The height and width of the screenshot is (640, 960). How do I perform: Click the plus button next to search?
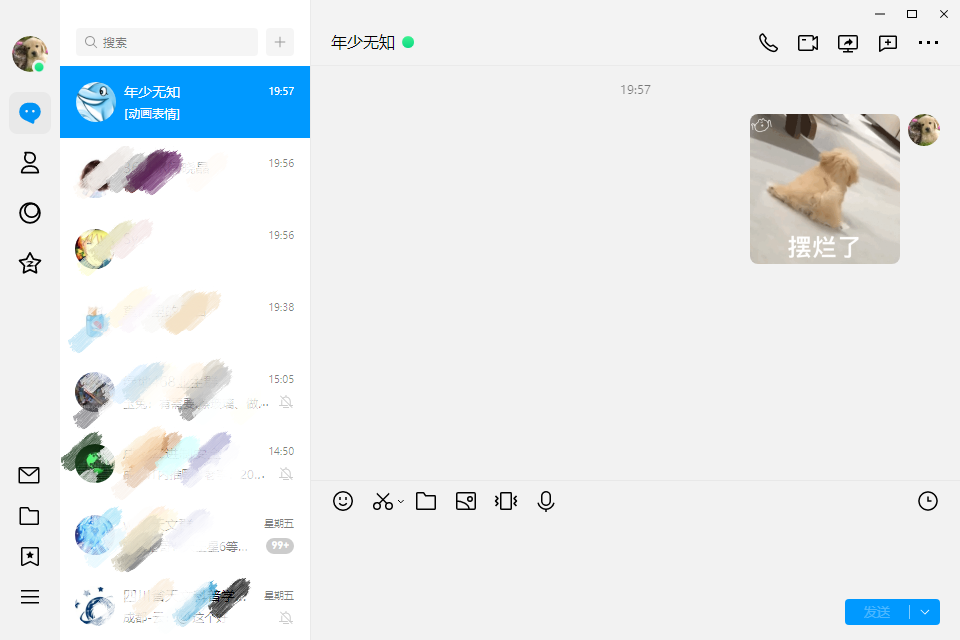(279, 43)
